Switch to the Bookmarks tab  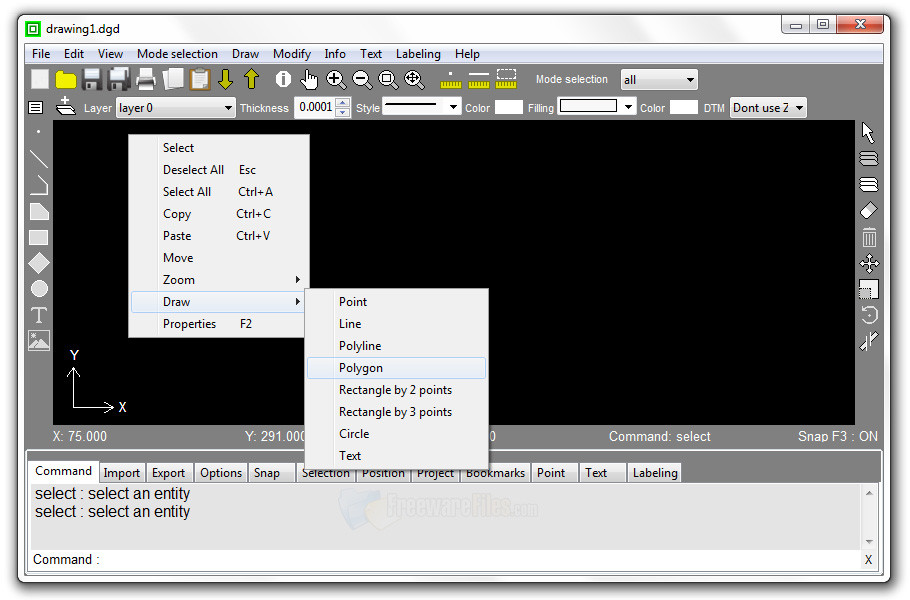coord(495,474)
